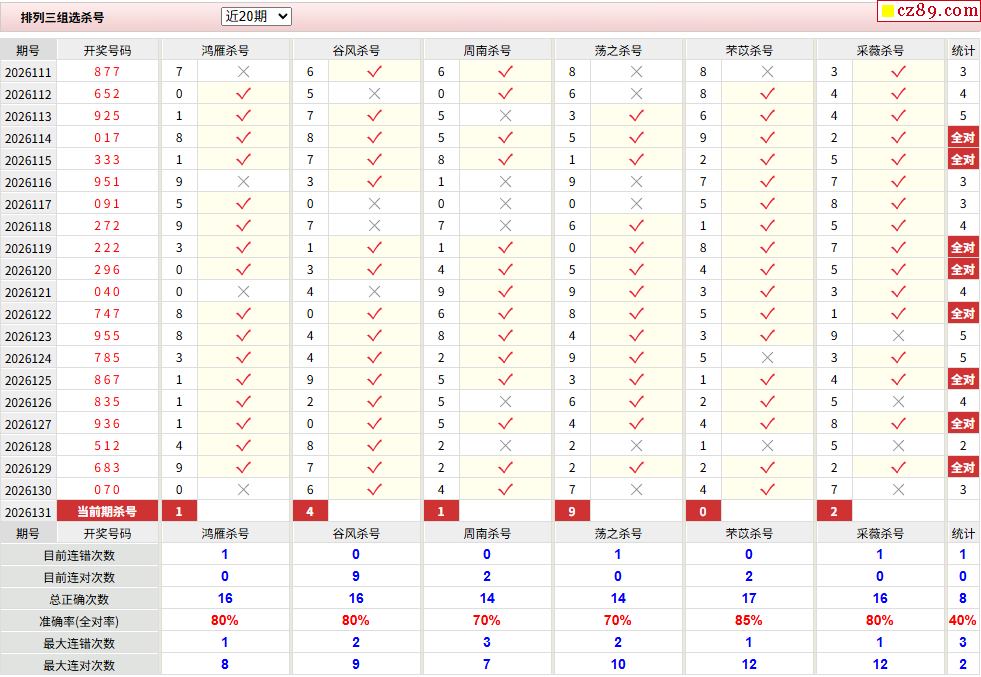Click 采薇杀号 red box for 2026131
Screen dimensions: 981x677
click(x=834, y=511)
